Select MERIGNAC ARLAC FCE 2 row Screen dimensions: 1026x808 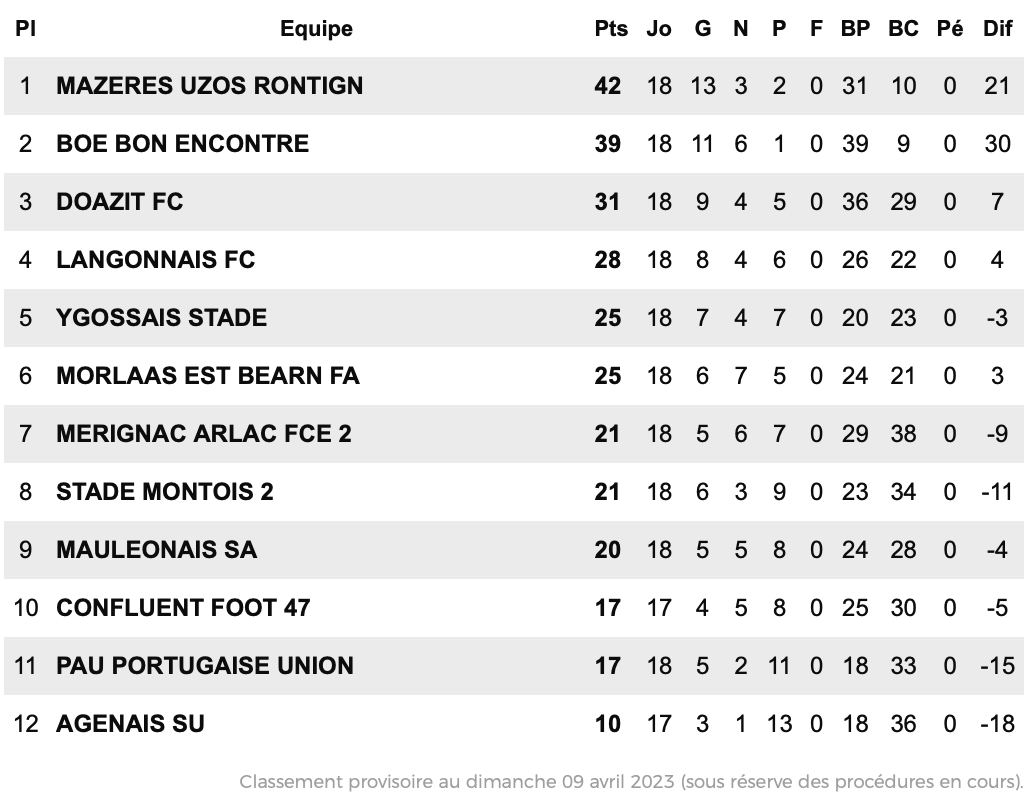514,434
